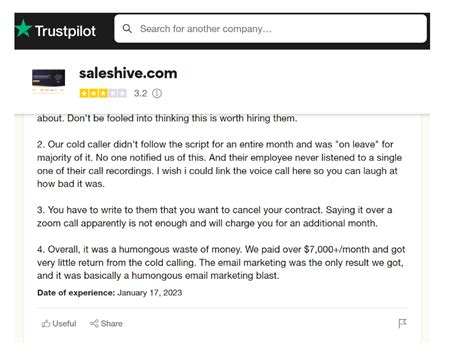Click the search magnifier icon

click(x=127, y=29)
